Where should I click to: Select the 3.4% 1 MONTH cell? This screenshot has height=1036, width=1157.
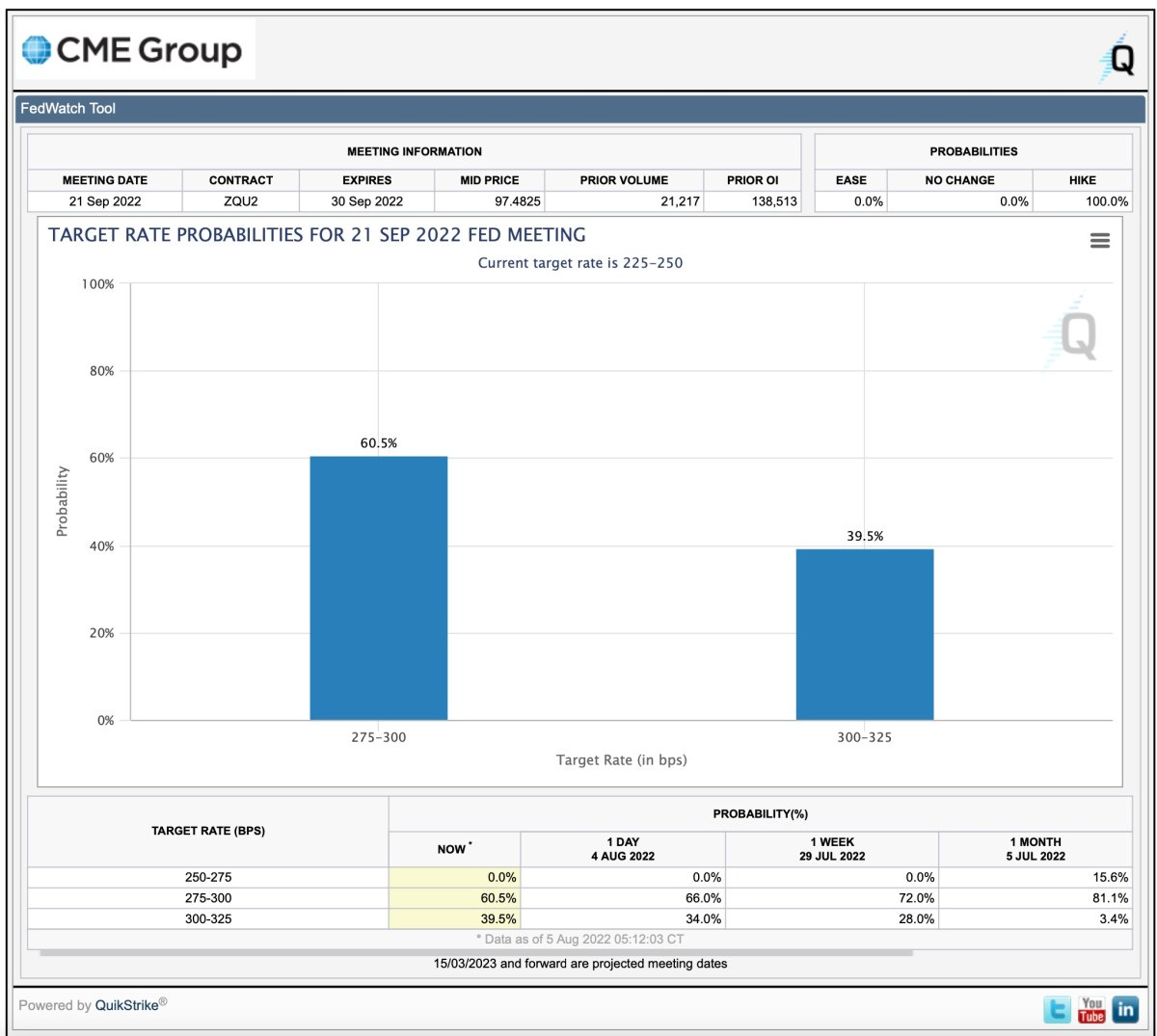pos(1036,919)
